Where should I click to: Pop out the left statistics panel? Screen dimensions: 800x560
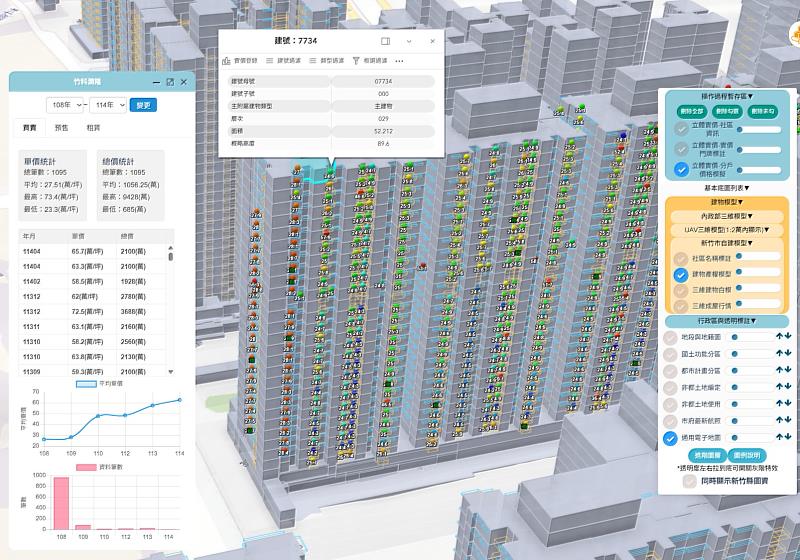(170, 82)
